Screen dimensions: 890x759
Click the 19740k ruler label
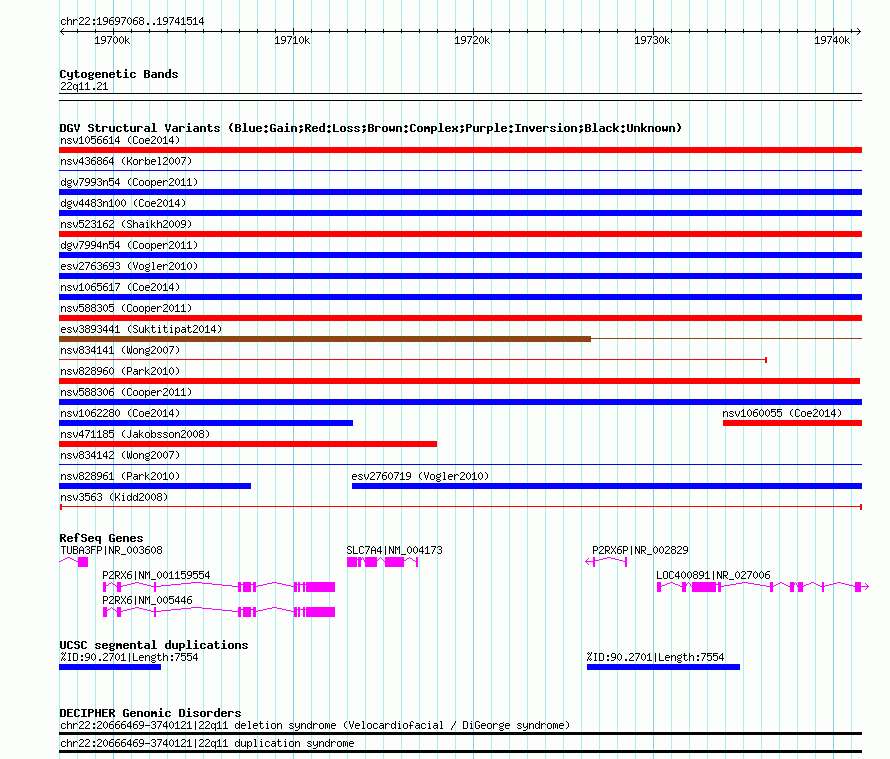832,40
